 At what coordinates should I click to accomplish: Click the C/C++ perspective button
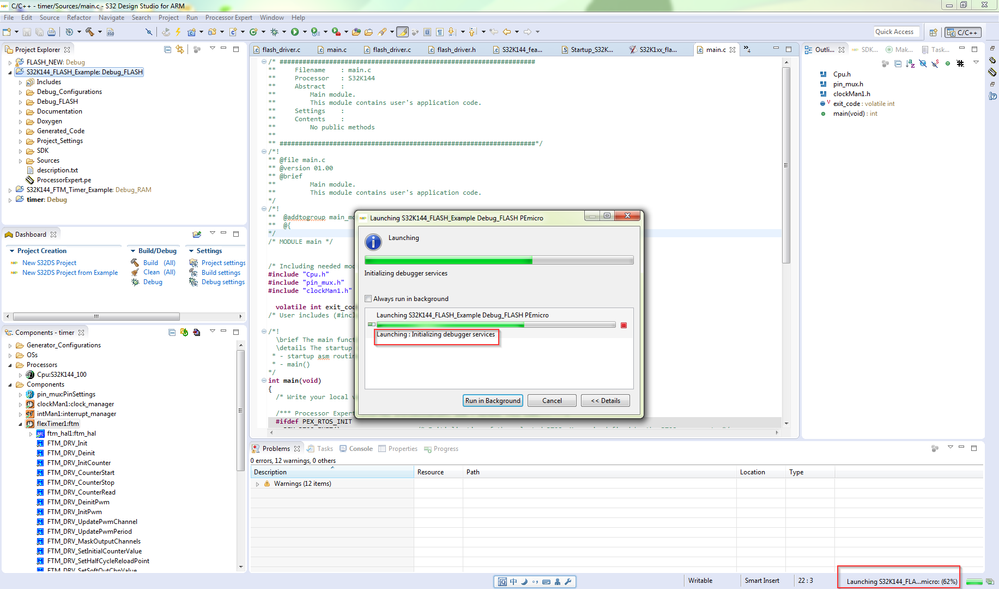coord(963,32)
